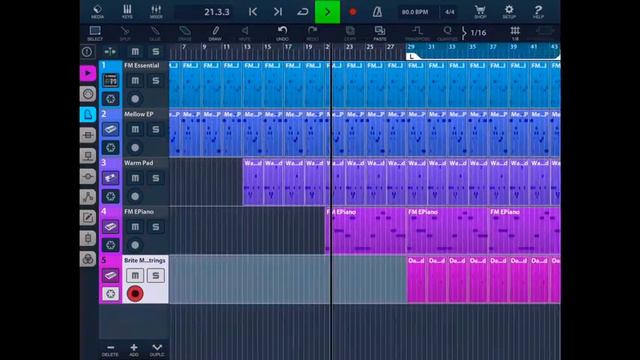Click Duplicate track button

(x=157, y=350)
